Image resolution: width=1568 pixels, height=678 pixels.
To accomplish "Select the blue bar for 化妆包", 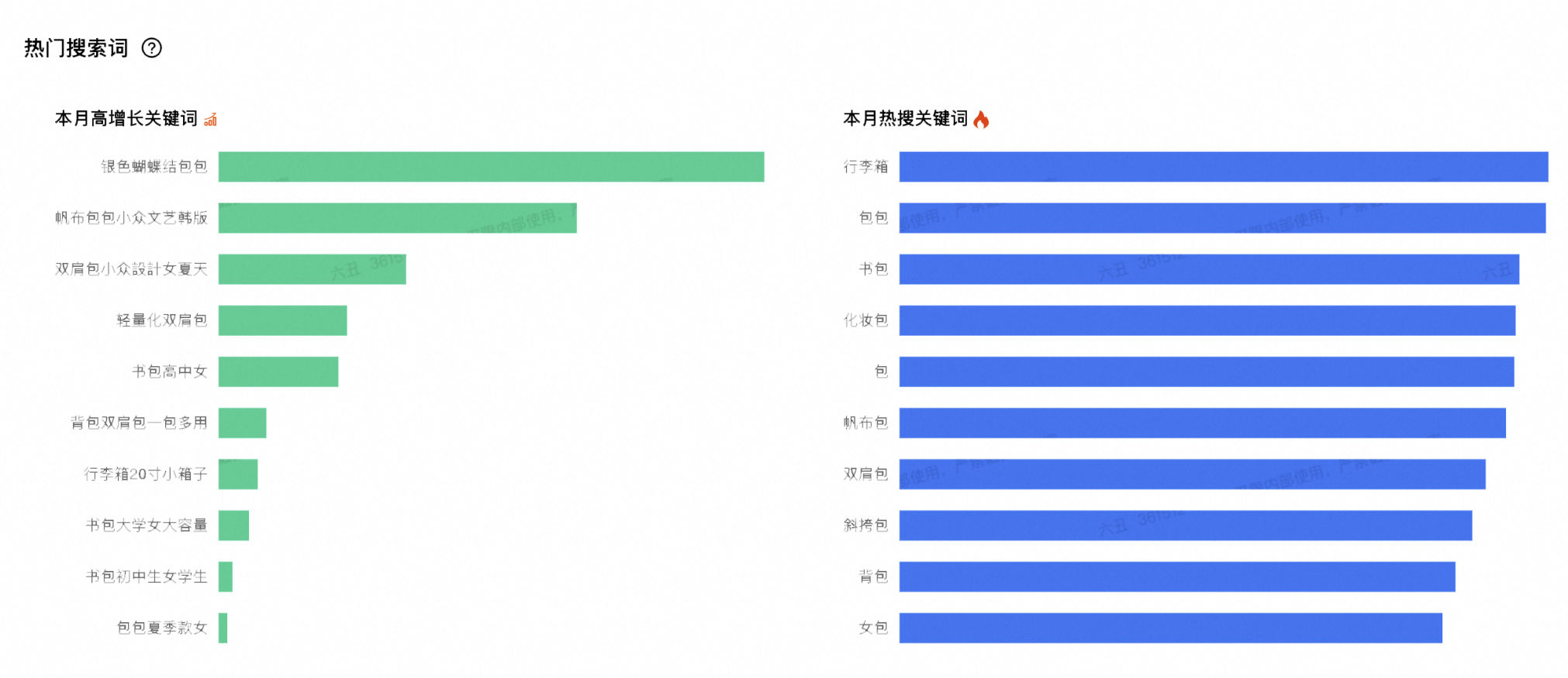I will (1207, 320).
